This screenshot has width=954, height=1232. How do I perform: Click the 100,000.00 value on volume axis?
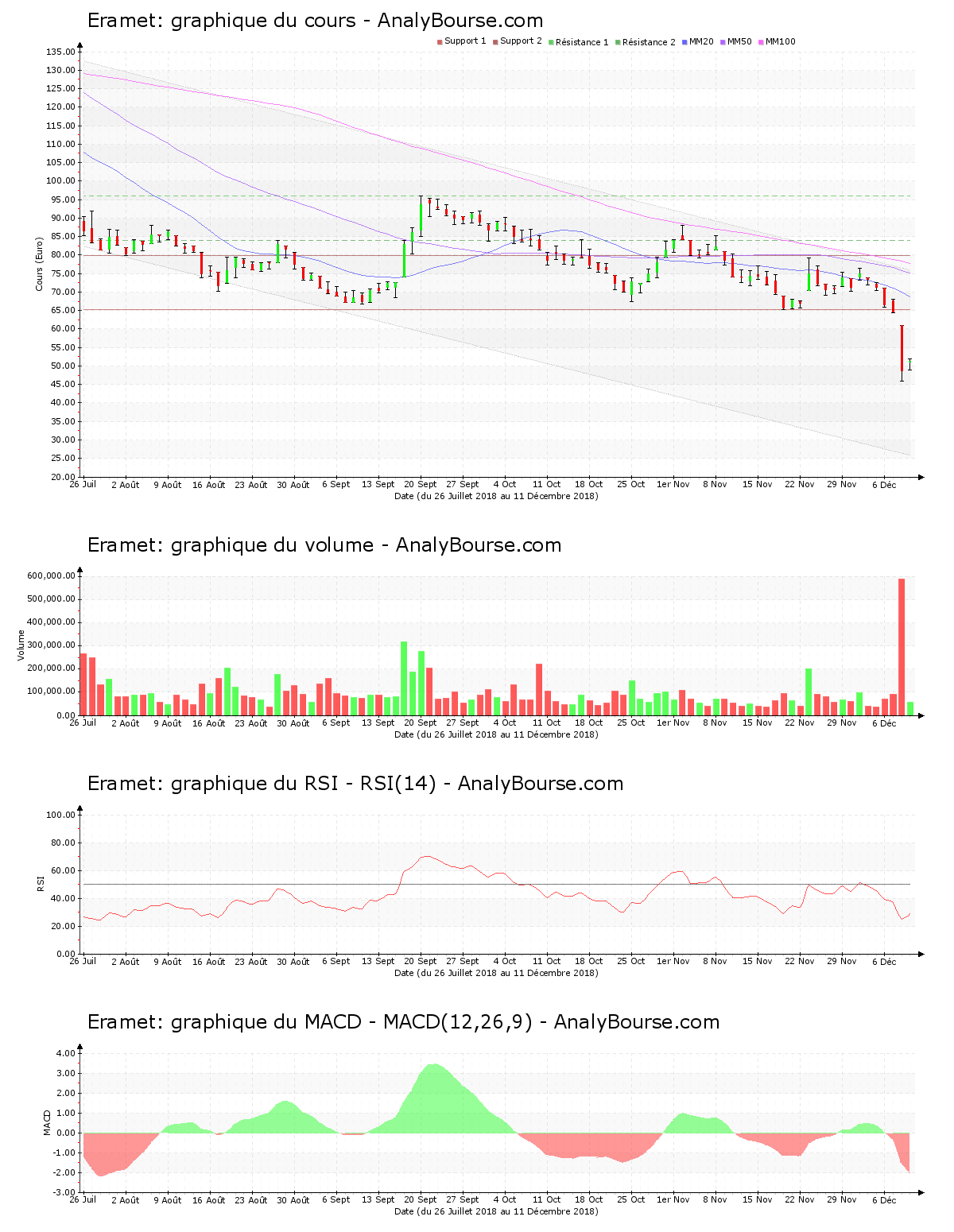coord(52,692)
